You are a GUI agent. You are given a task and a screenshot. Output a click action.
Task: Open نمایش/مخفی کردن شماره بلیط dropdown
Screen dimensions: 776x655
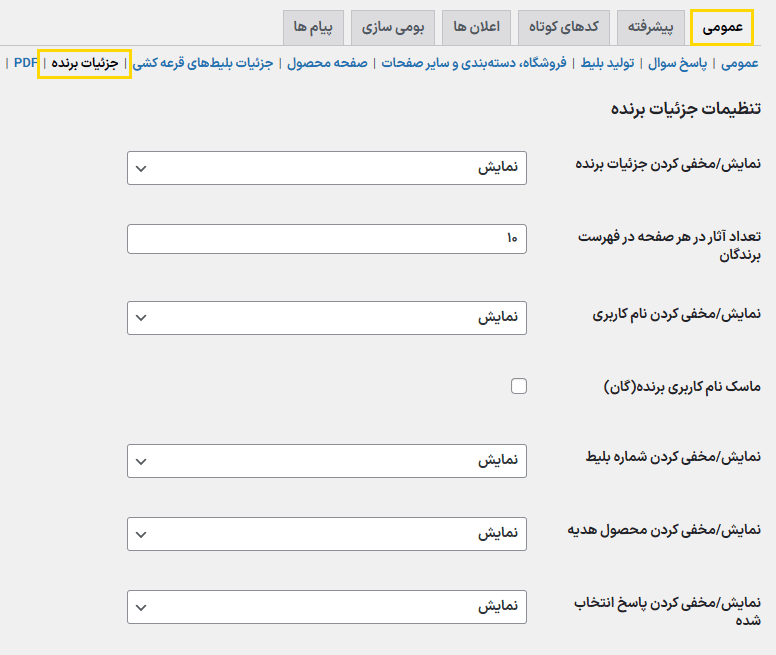[327, 461]
